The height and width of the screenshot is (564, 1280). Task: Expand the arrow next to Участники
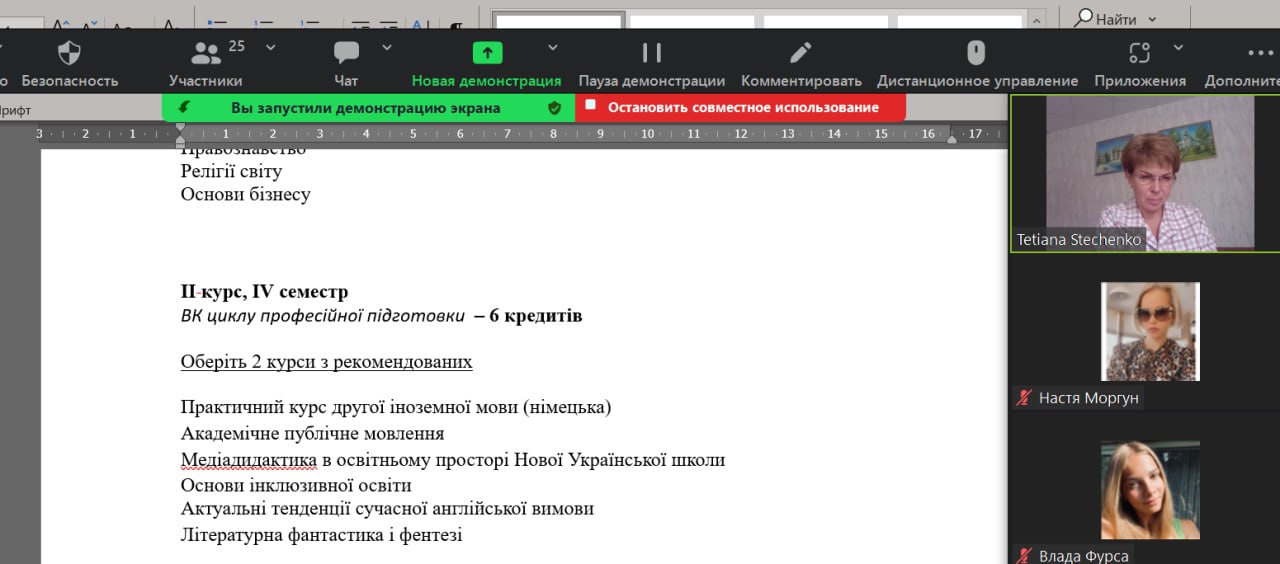pos(270,47)
